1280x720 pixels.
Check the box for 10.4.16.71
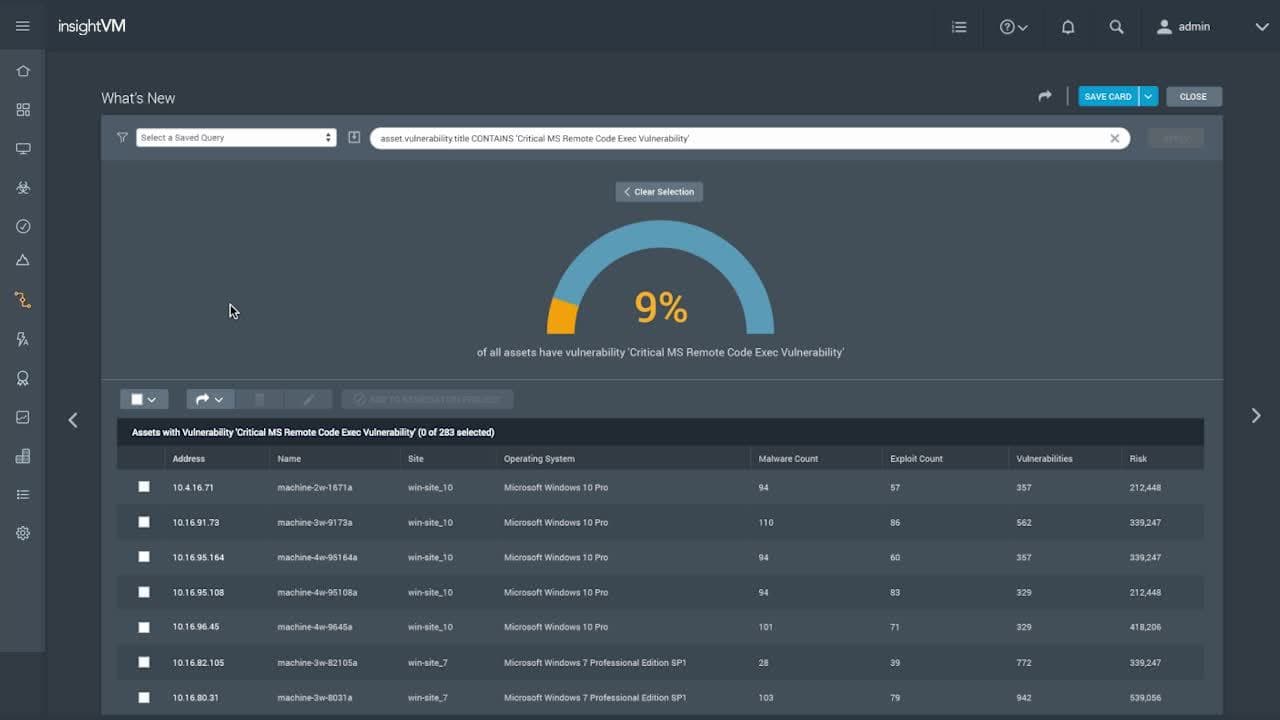coord(144,487)
